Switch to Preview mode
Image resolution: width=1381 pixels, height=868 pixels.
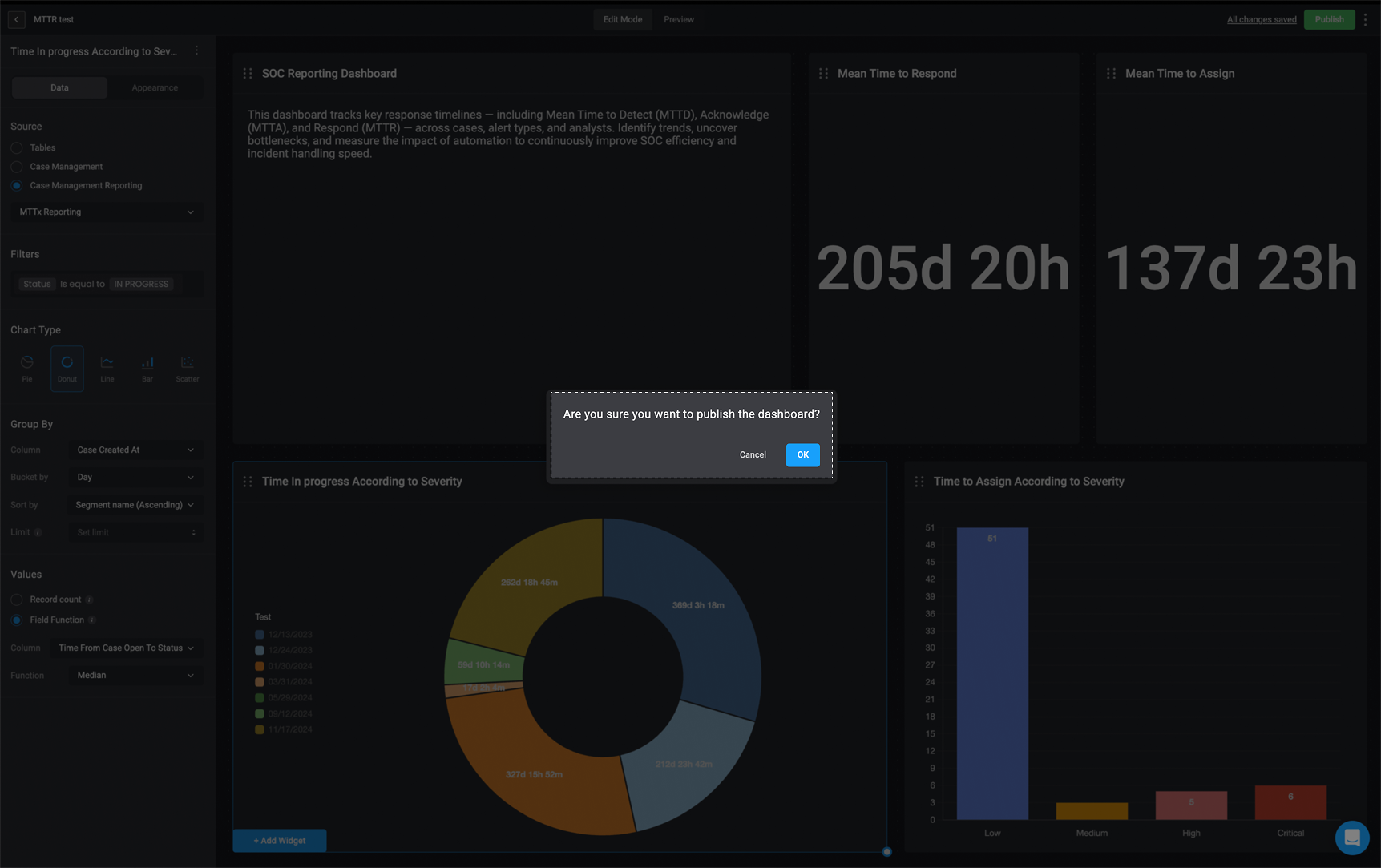point(679,19)
